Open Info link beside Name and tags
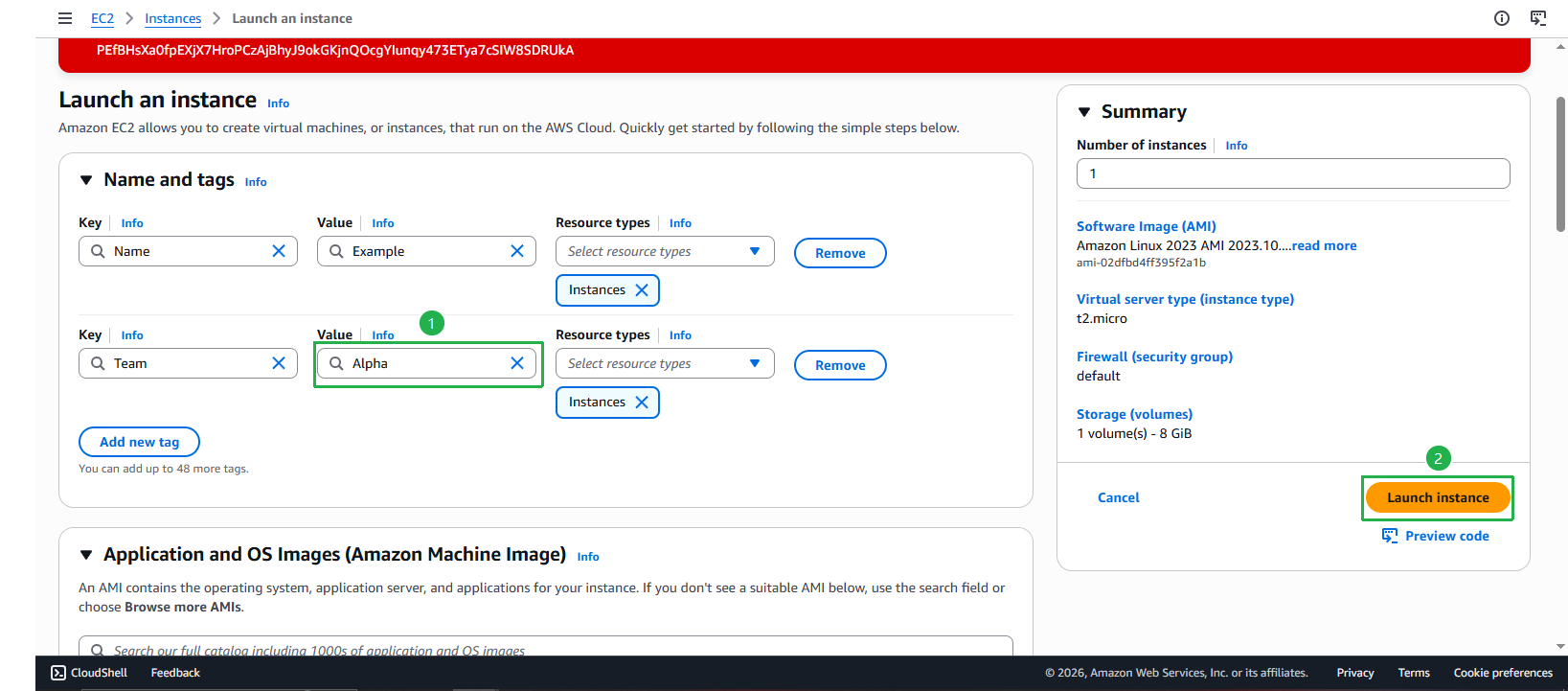 point(256,182)
